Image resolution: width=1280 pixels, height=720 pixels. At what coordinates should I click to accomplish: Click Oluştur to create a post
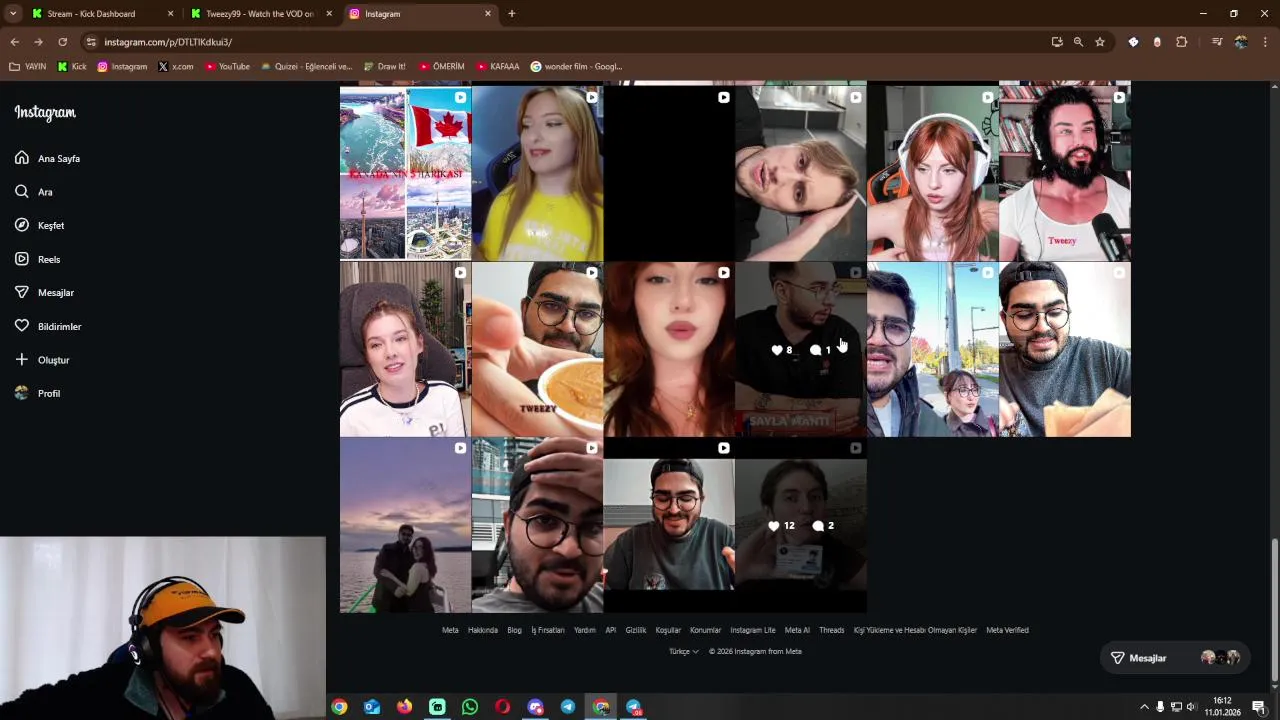pos(42,360)
